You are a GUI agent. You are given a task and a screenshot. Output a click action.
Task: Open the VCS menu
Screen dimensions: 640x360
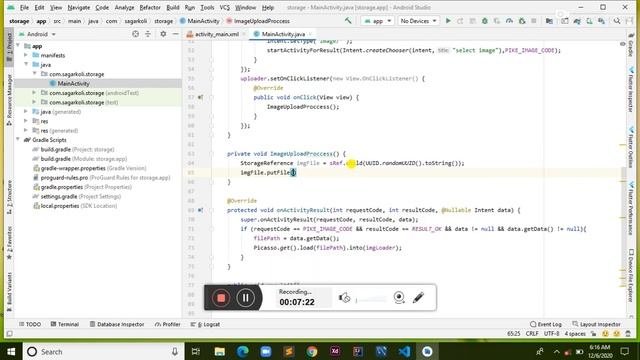coord(224,7)
